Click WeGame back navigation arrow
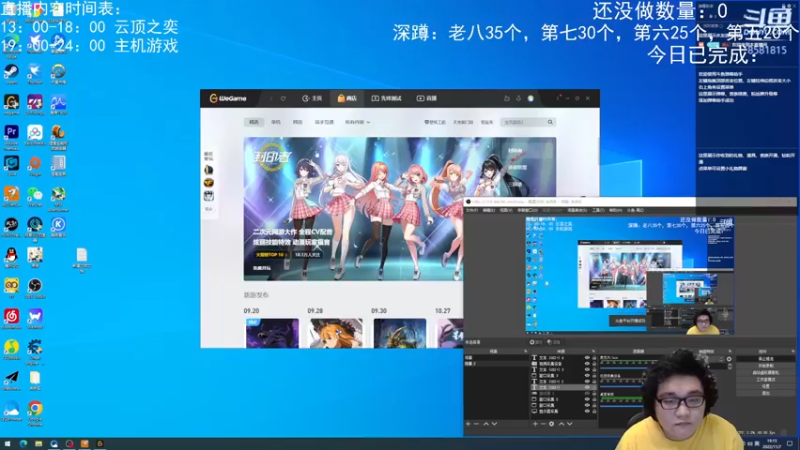Viewport: 800px width, 450px height. 271,98
